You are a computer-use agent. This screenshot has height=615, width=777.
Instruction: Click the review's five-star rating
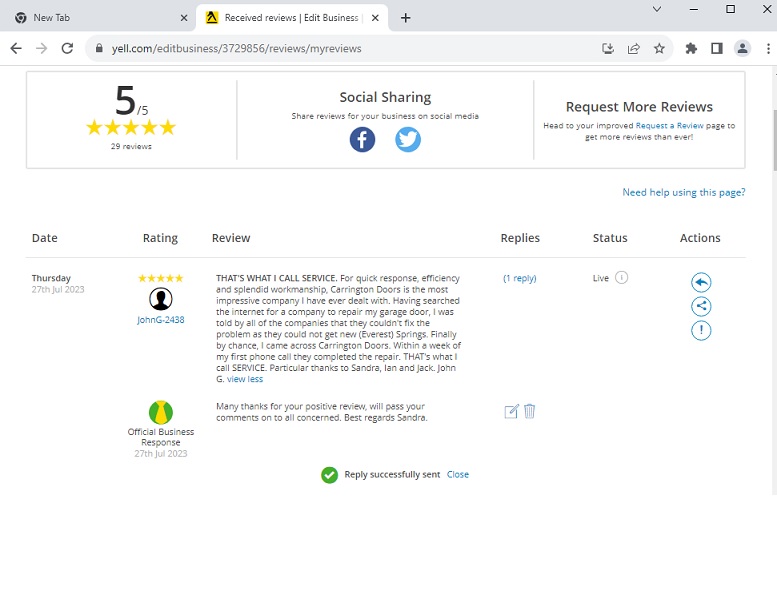pos(161,278)
